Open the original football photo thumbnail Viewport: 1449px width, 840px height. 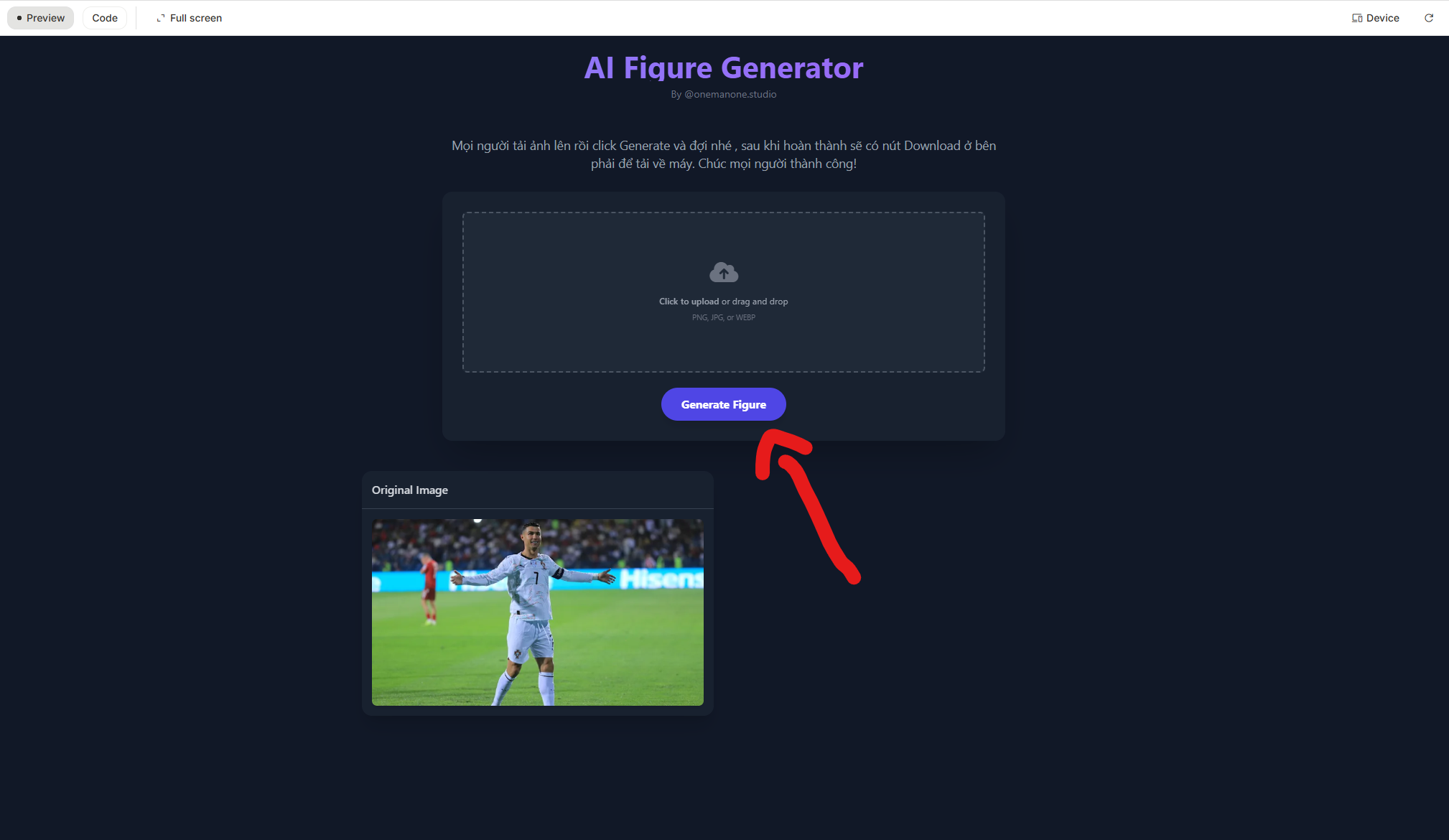pos(537,612)
